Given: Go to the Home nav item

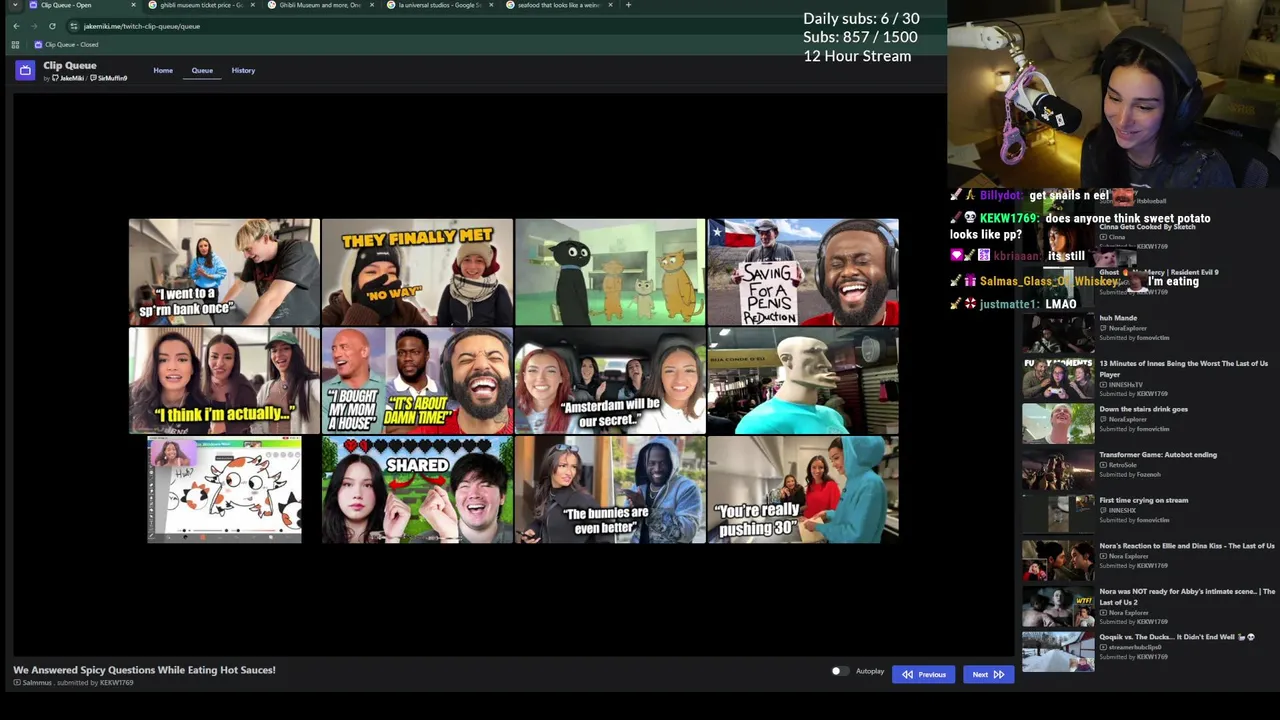Looking at the screenshot, I should (163, 70).
